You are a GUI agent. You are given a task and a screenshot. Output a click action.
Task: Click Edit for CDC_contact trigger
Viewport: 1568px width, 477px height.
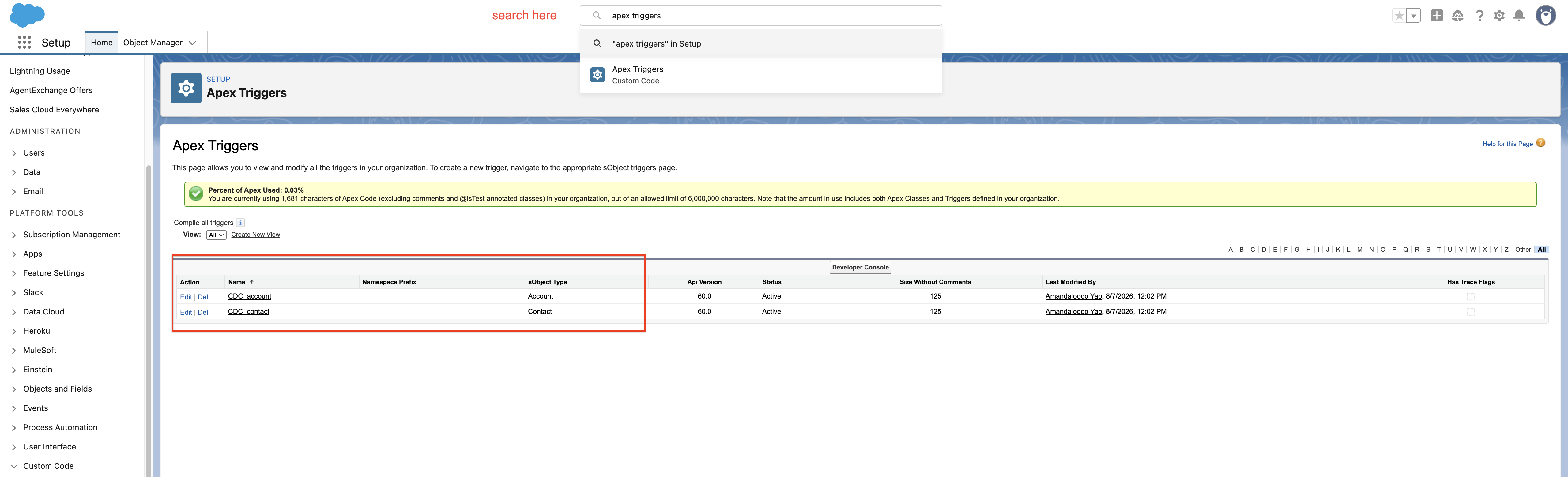pyautogui.click(x=186, y=312)
